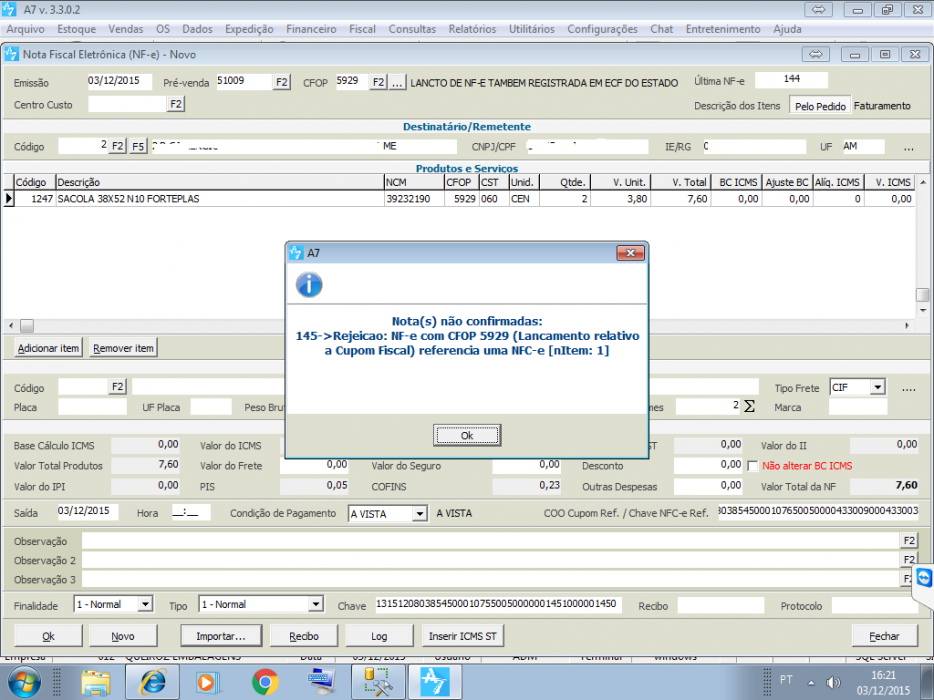This screenshot has height=700, width=934.
Task: Click the ellipsis next to Tipo Frete
Action: (908, 388)
